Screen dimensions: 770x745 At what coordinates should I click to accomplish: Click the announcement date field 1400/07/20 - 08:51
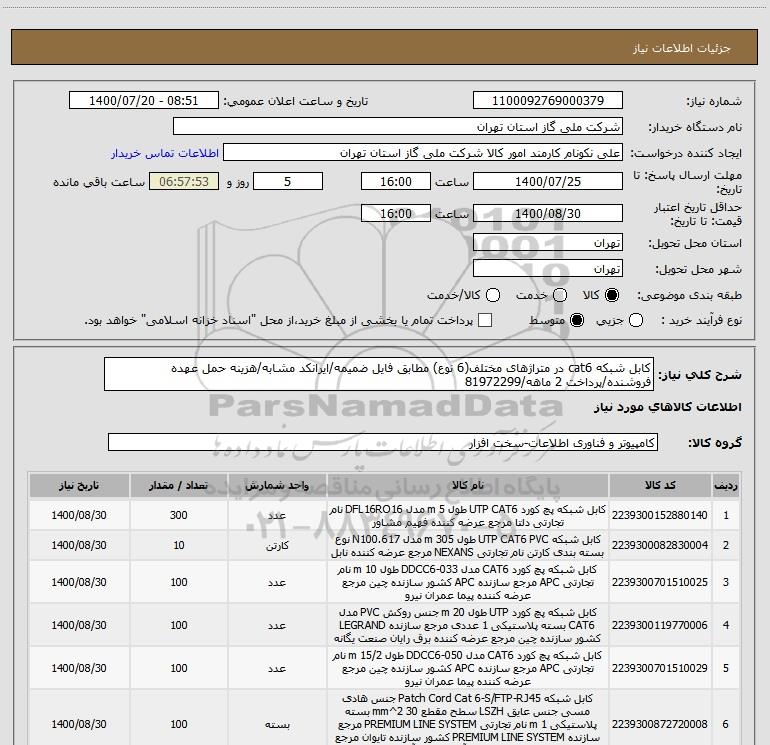coord(143,100)
